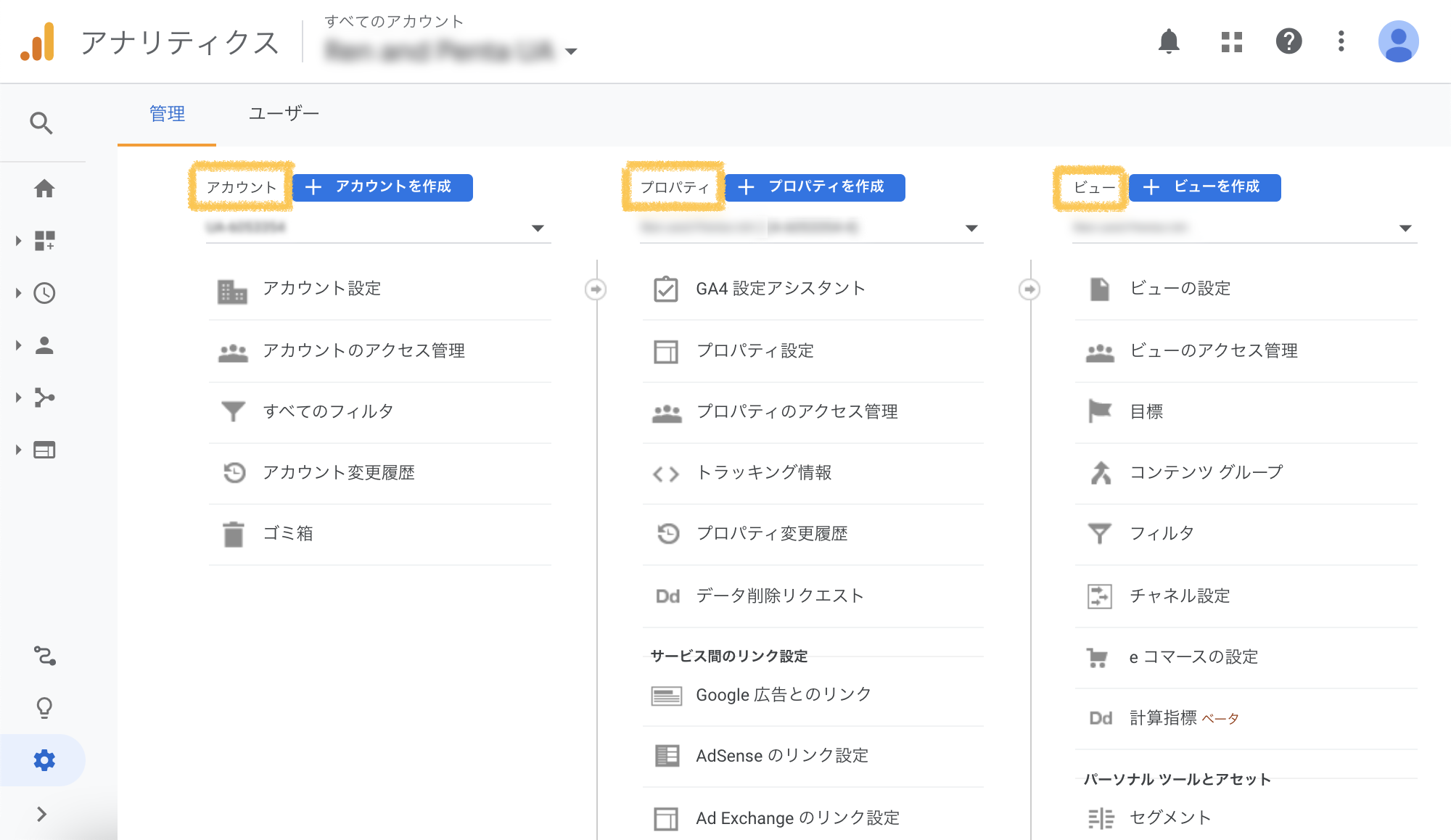Click the user profile avatar
This screenshot has width=1451, height=840.
[x=1398, y=41]
